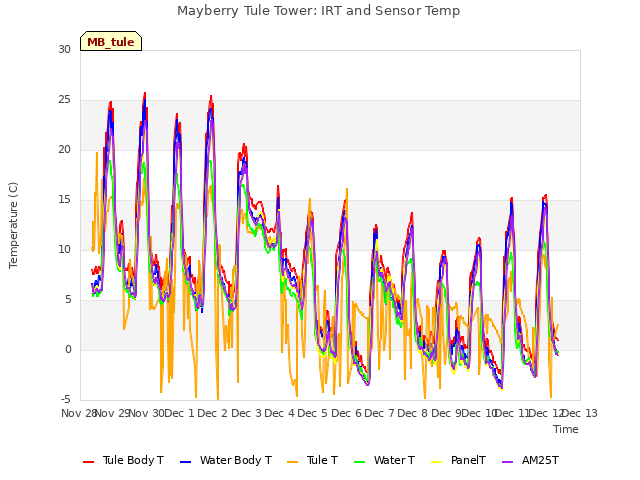Click the purple AM25T legend swatch
This screenshot has width=640, height=480.
point(507,462)
